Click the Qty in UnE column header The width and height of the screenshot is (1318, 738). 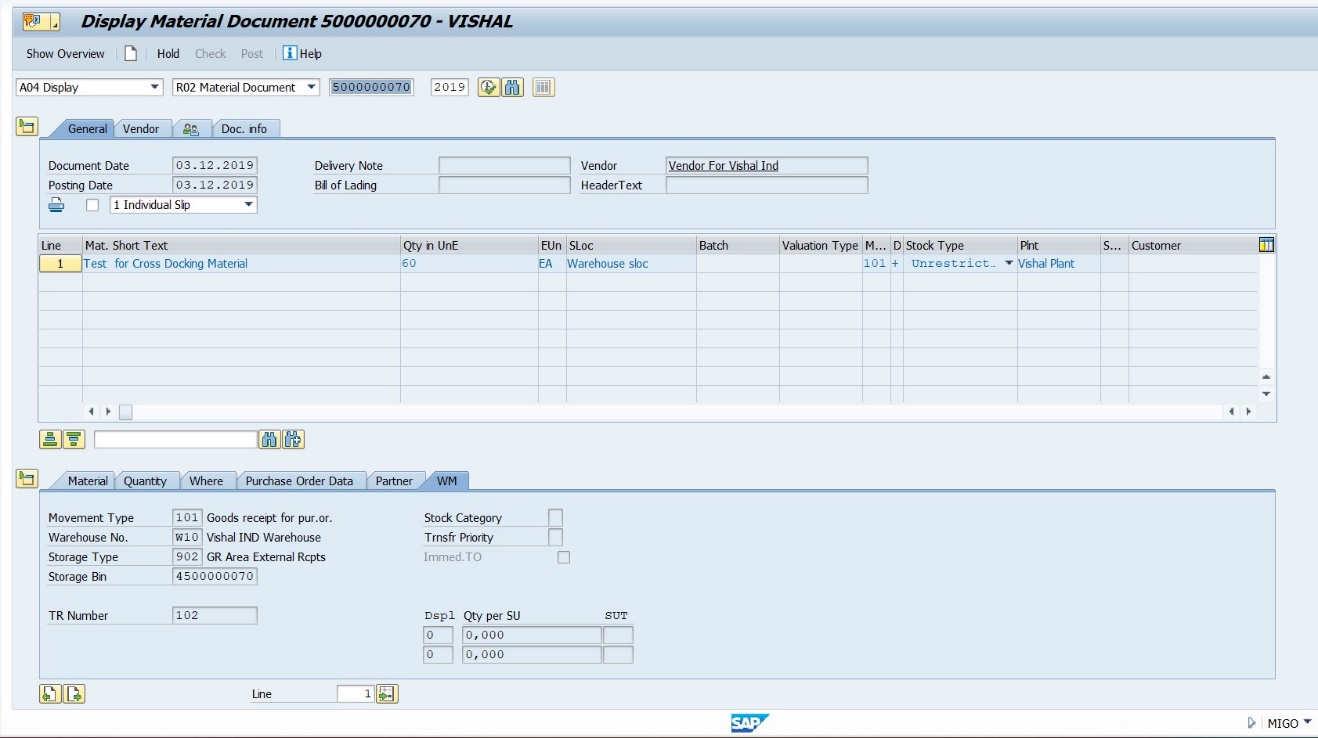[x=469, y=245]
